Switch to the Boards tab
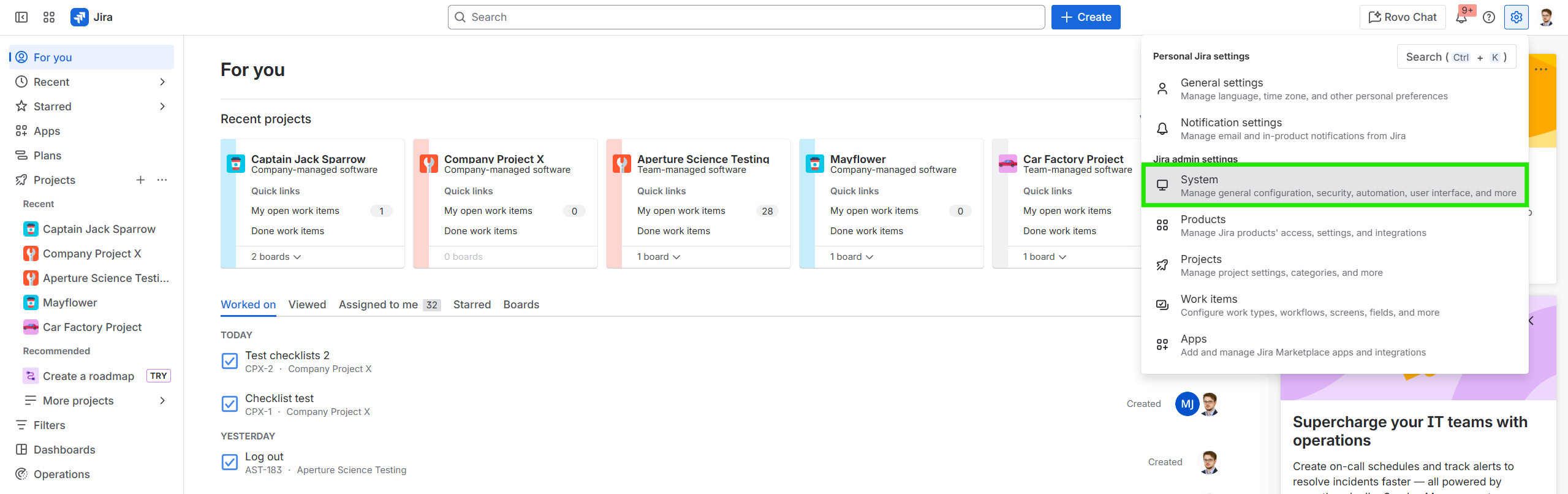1568x494 pixels. pos(521,305)
